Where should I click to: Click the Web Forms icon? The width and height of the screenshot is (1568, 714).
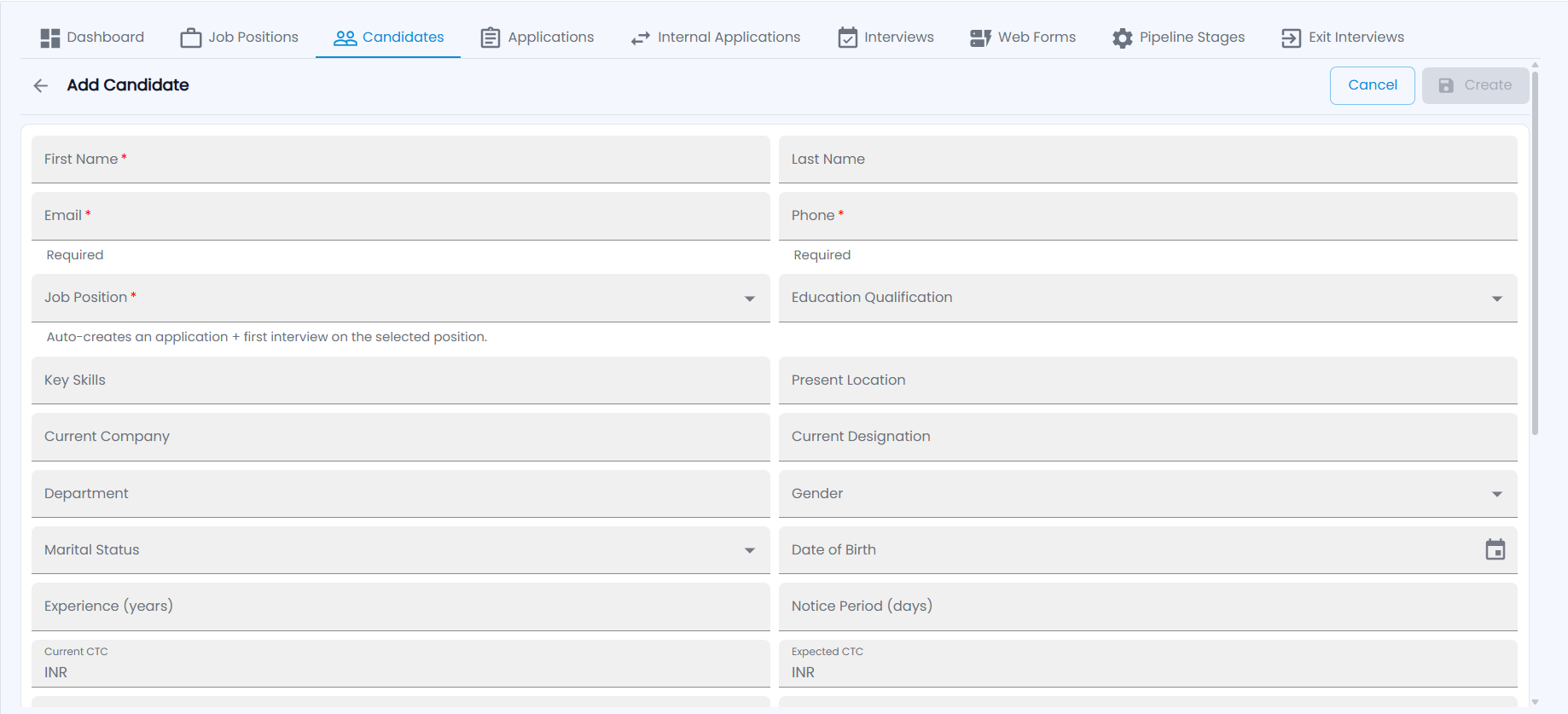coord(981,38)
